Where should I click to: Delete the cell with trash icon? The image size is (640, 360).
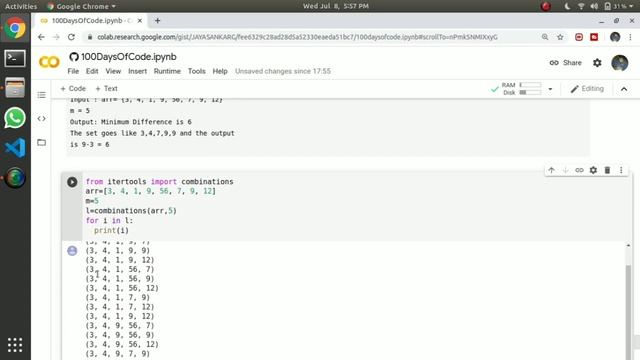[607, 170]
